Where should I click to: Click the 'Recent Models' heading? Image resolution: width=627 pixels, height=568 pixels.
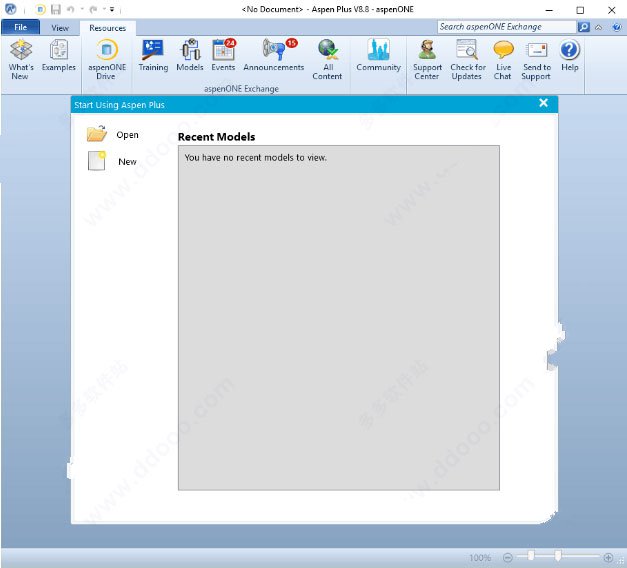(216, 137)
